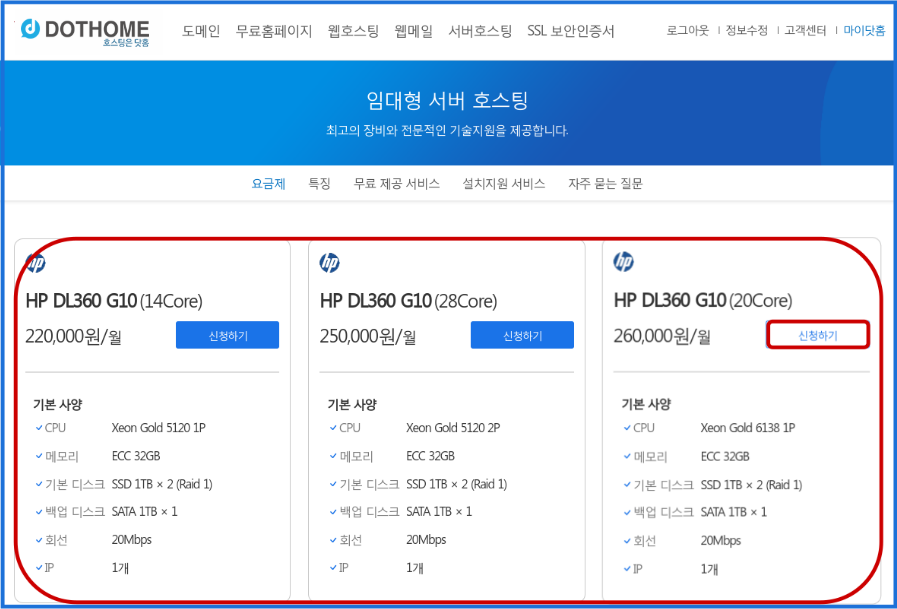Select 서버호스팅 in top navigation
This screenshot has height=609, width=897.
coord(480,31)
